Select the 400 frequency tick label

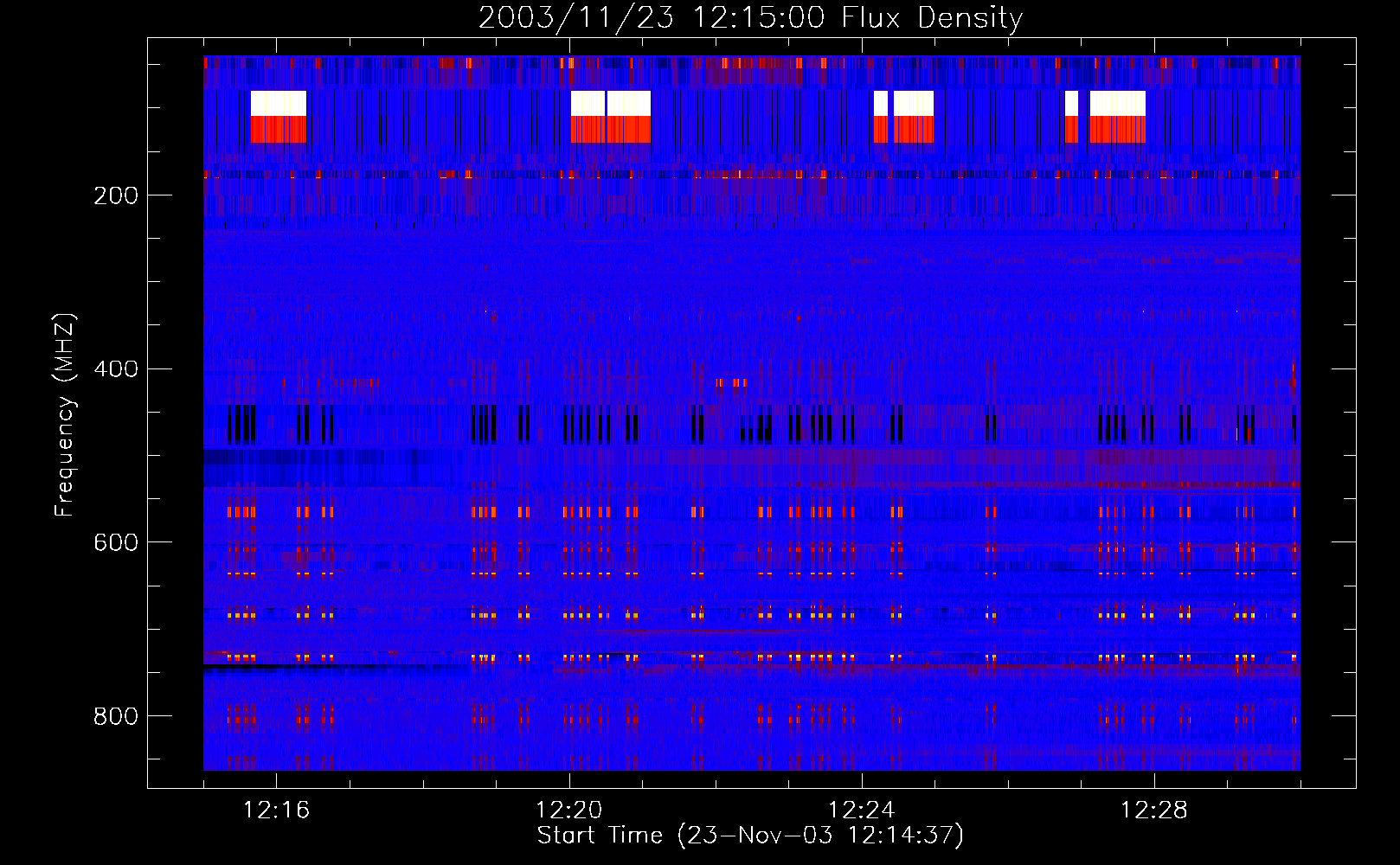(x=116, y=369)
